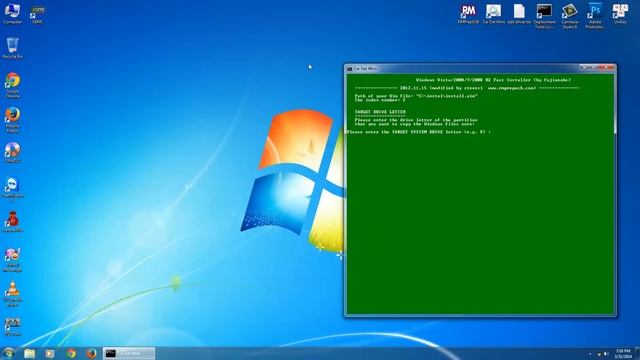
Task: Click the 'TARGET DRIVE LETTER' heading text
Action: point(380,112)
